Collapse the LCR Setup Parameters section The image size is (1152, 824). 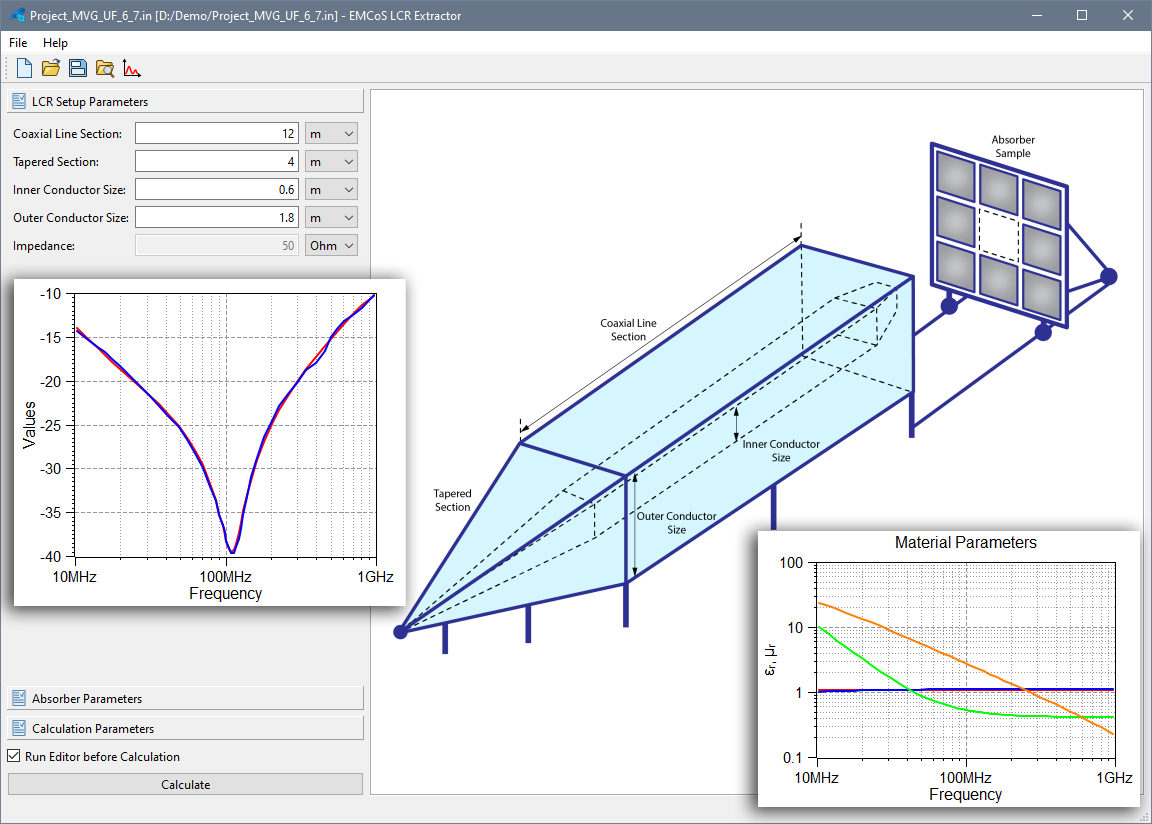coord(186,102)
